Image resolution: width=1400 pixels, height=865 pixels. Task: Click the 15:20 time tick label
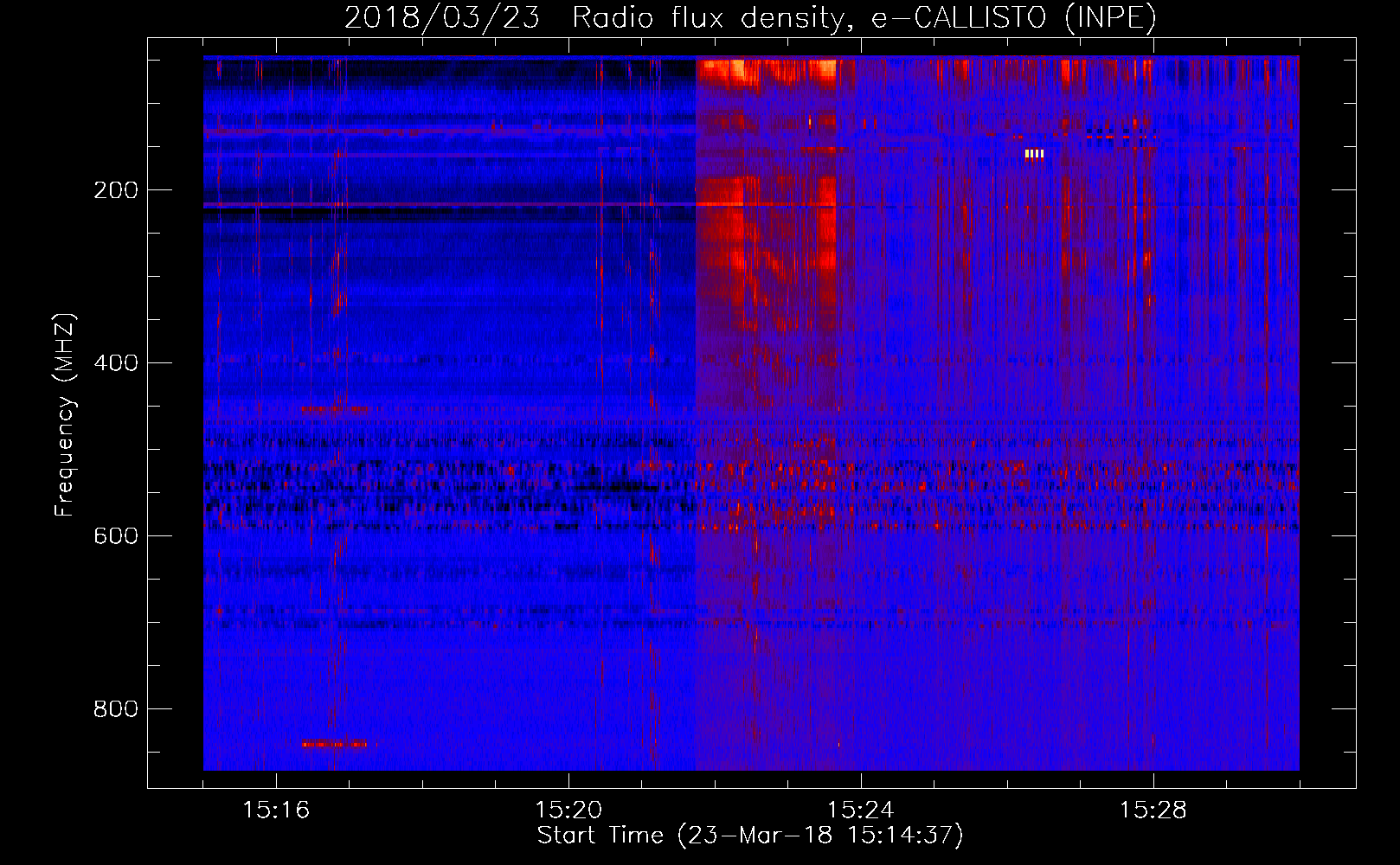568,811
